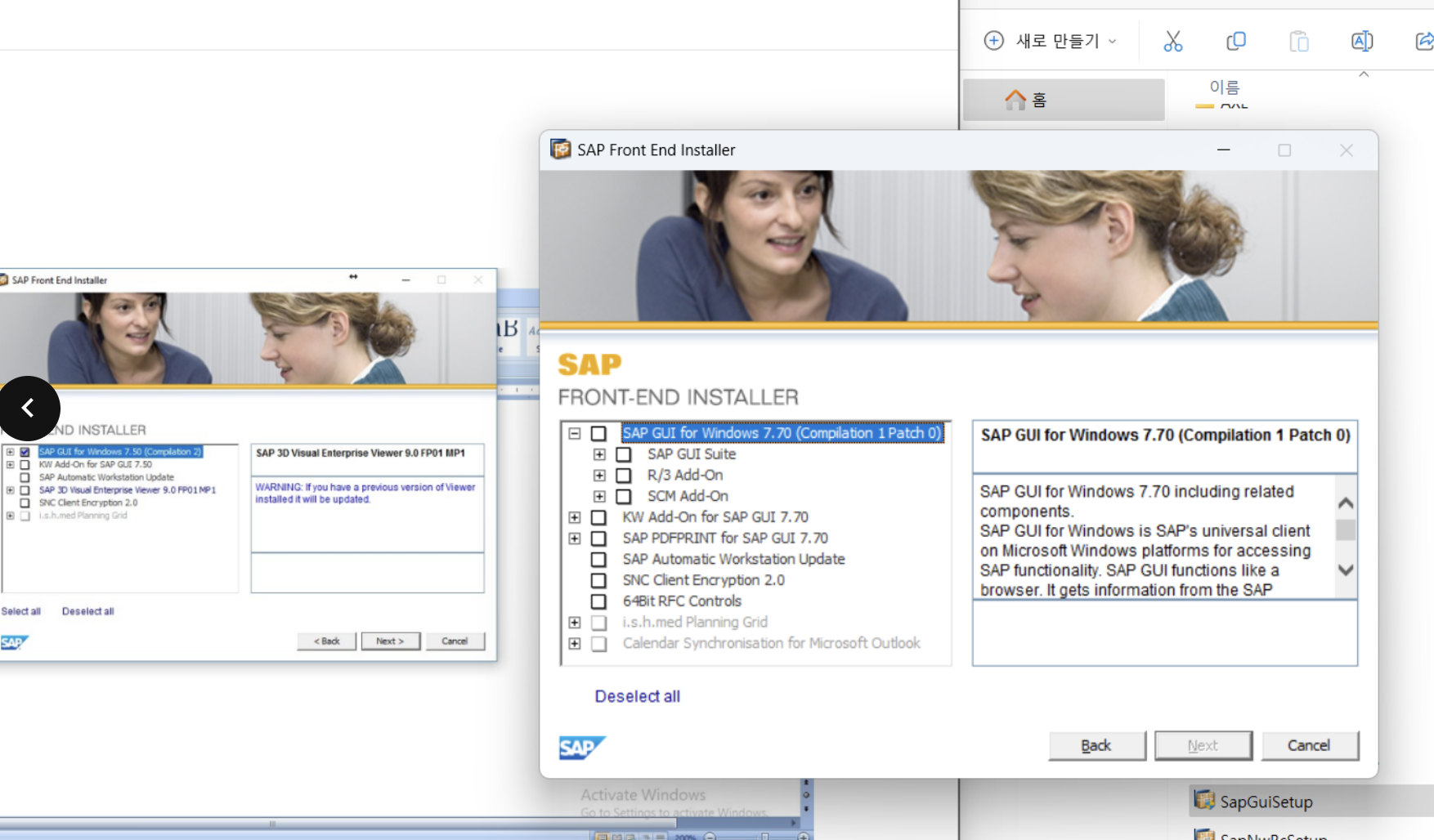Click Select all in the smaller installer window
1434x840 pixels.
(x=20, y=611)
